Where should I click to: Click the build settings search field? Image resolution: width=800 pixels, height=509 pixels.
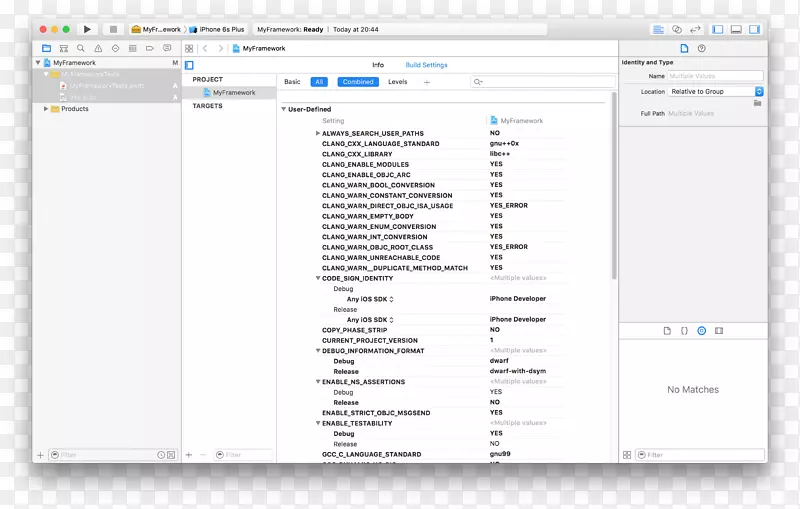click(540, 82)
